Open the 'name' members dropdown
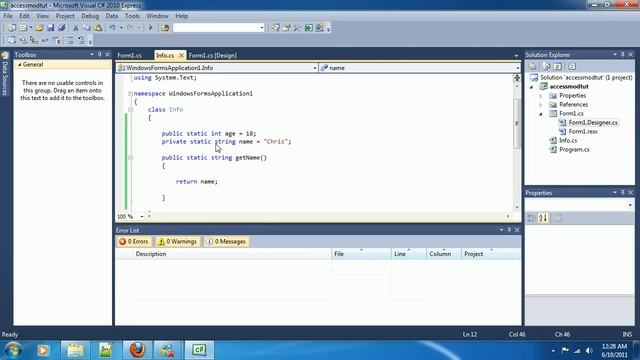Screen dimensions: 640x360 [x=518, y=68]
